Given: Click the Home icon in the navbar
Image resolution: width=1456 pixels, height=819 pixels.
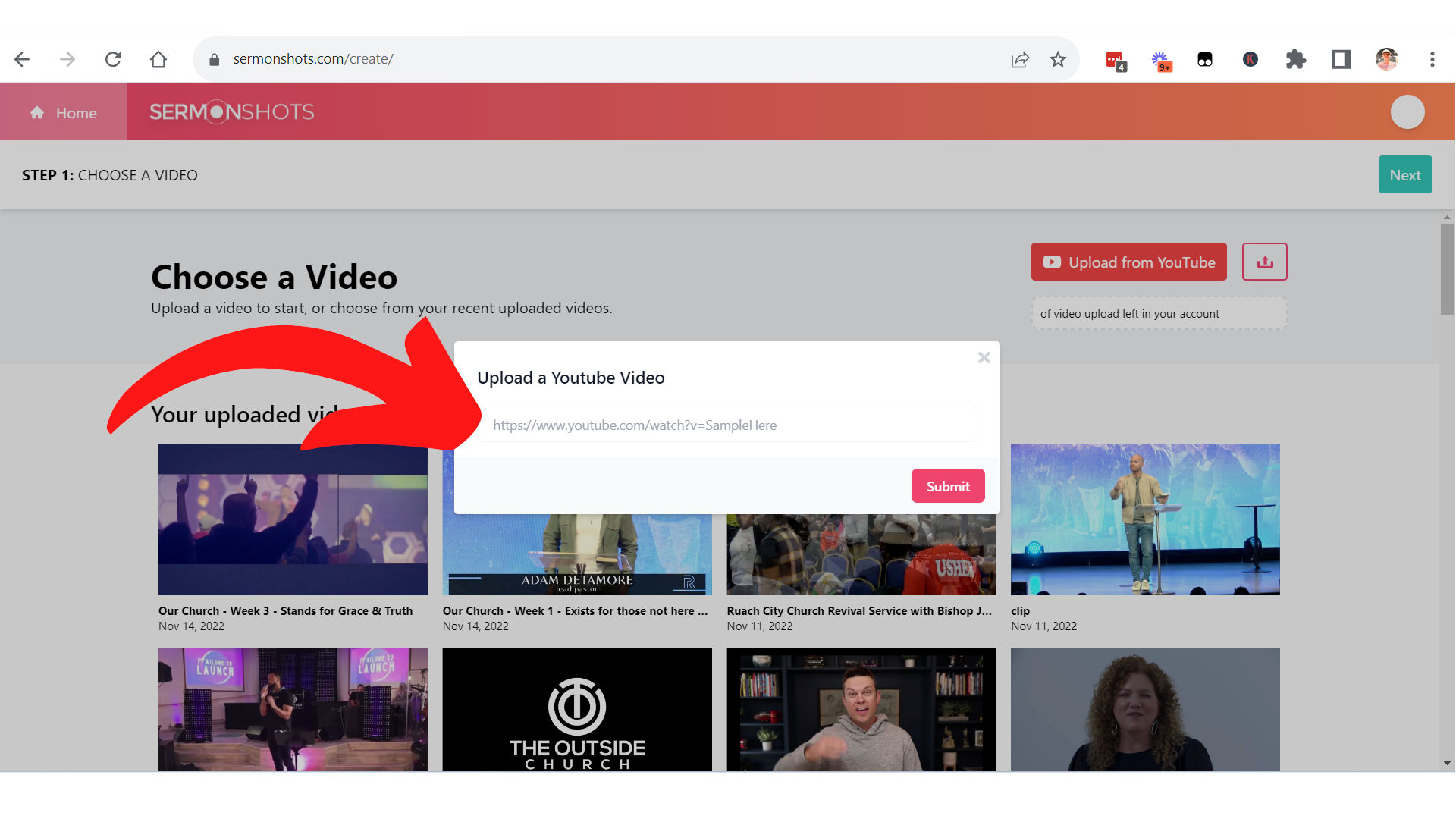Looking at the screenshot, I should tap(37, 112).
